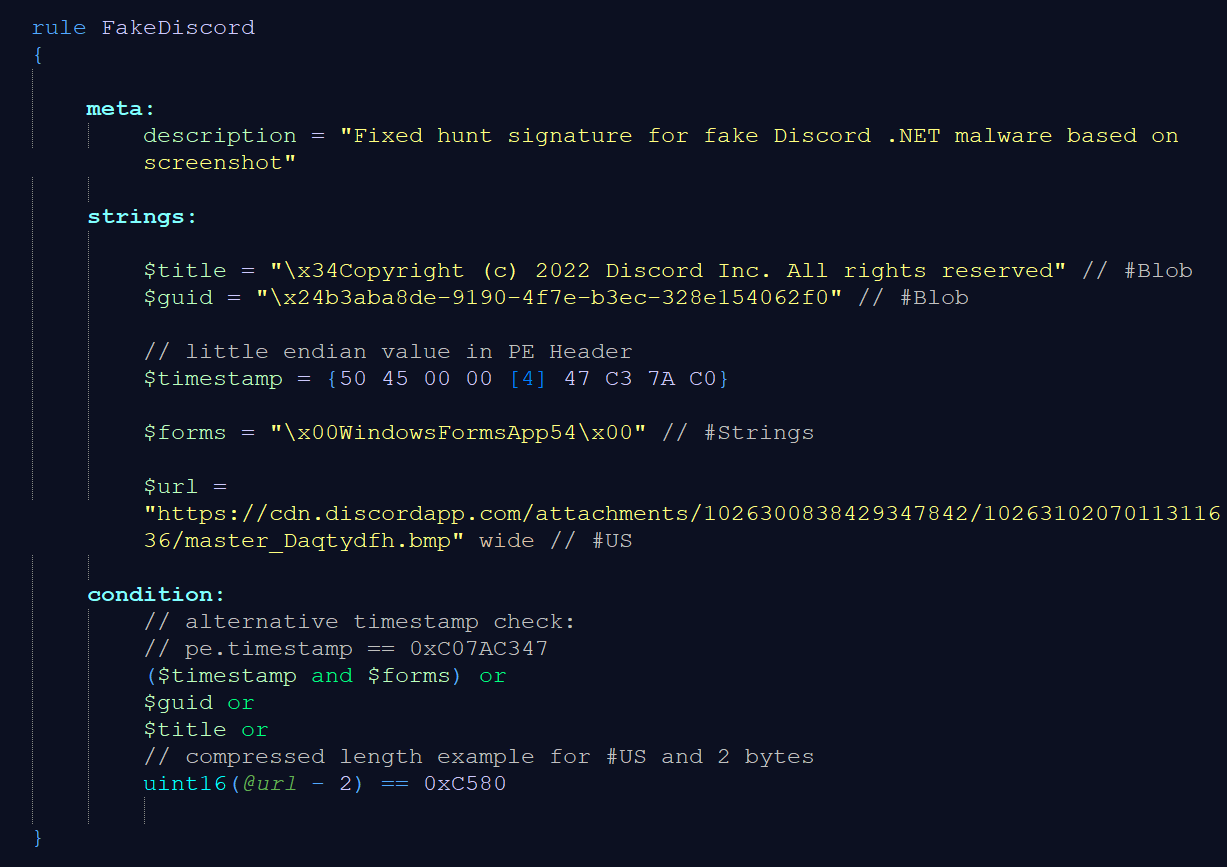Click the pe.timestamp == 0xC07AC347 comment
Image resolution: width=1227 pixels, height=867 pixels.
click(346, 649)
